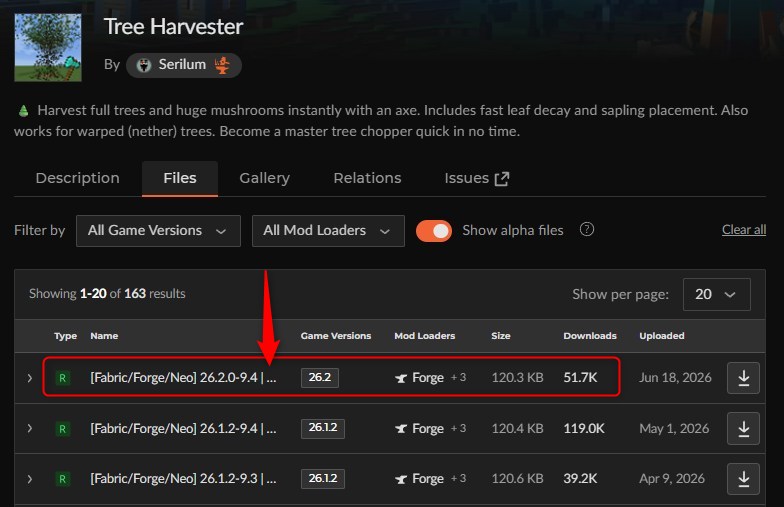Toggle Show alpha files switch
The height and width of the screenshot is (507, 784).
click(x=434, y=230)
